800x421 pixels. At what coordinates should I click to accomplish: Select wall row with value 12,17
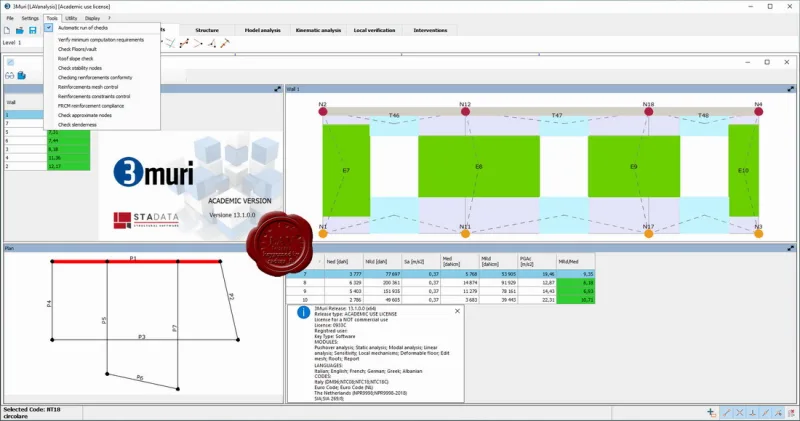tap(47, 166)
